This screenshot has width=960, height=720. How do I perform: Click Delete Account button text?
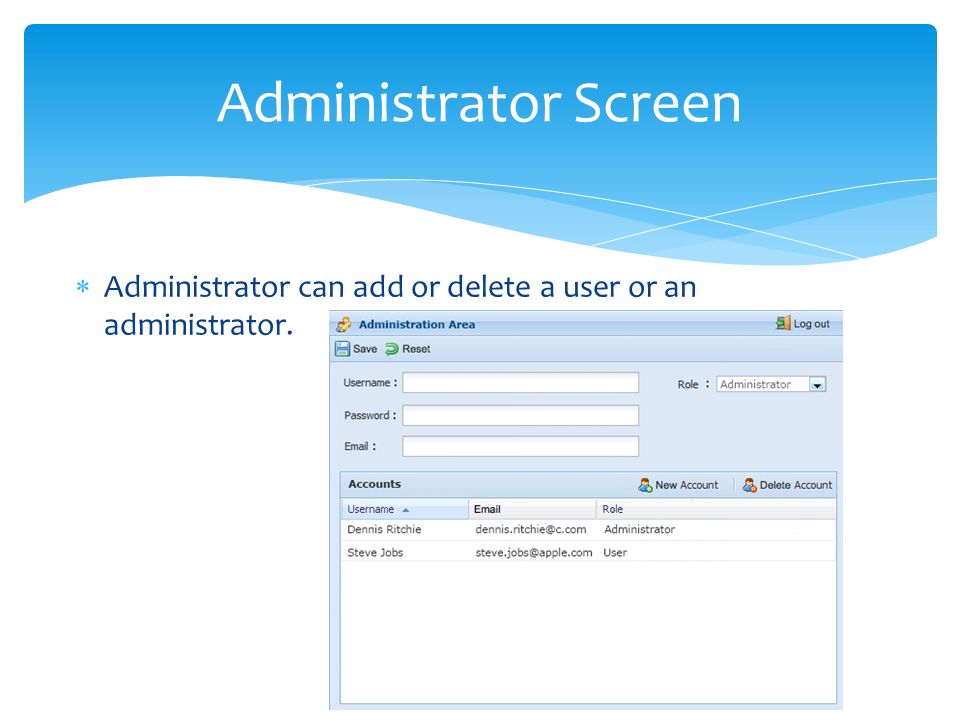click(796, 485)
